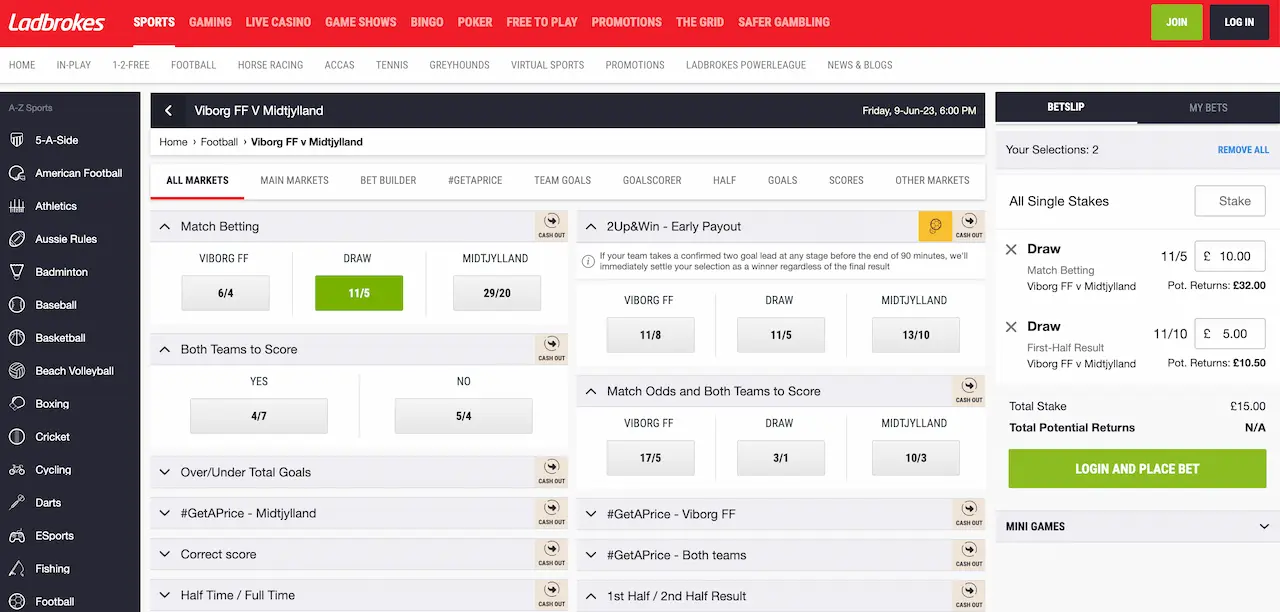Open the Basketball icon
Image resolution: width=1280 pixels, height=612 pixels.
pyautogui.click(x=17, y=338)
